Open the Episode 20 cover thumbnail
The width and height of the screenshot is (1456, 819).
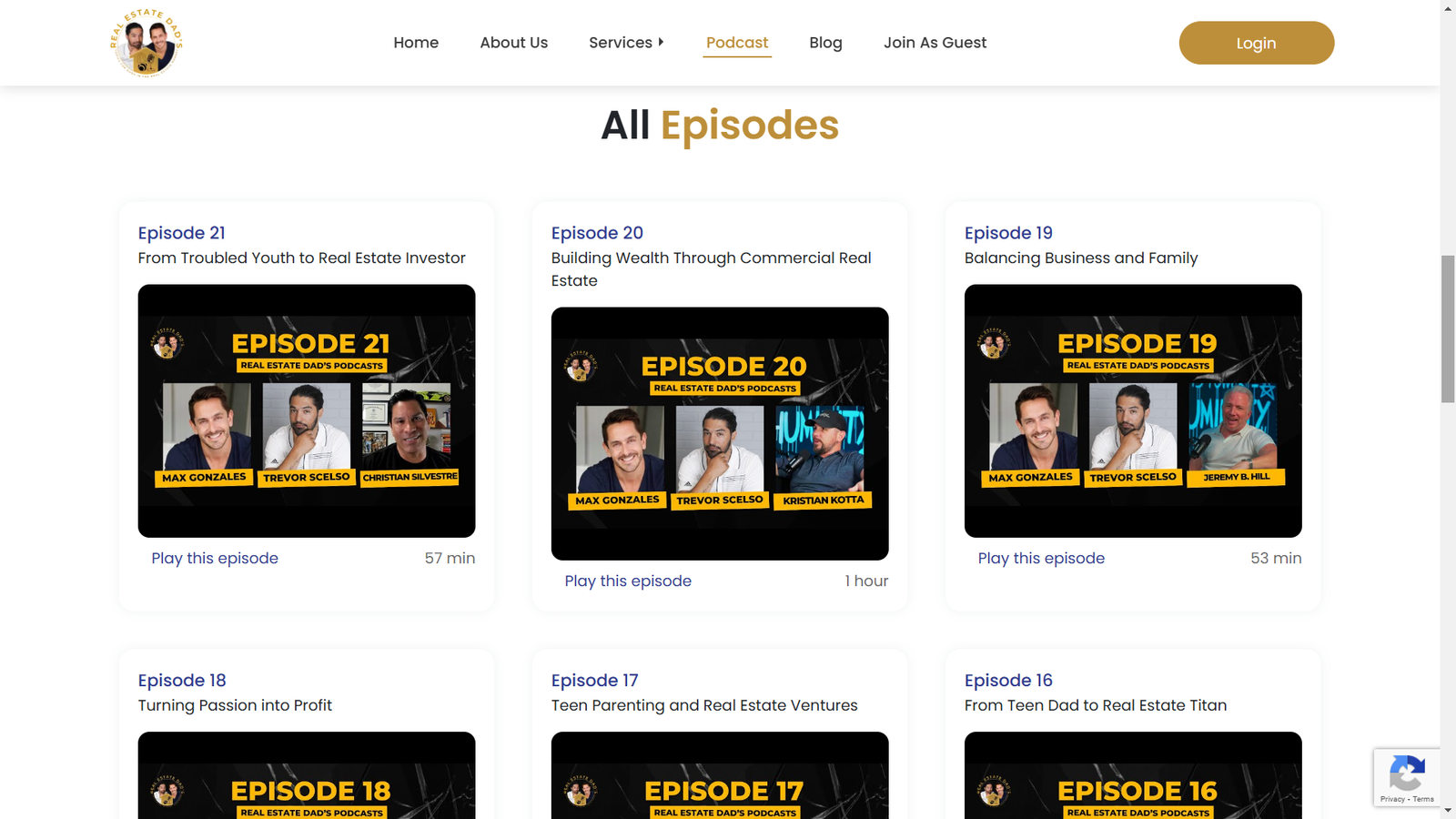(x=720, y=433)
